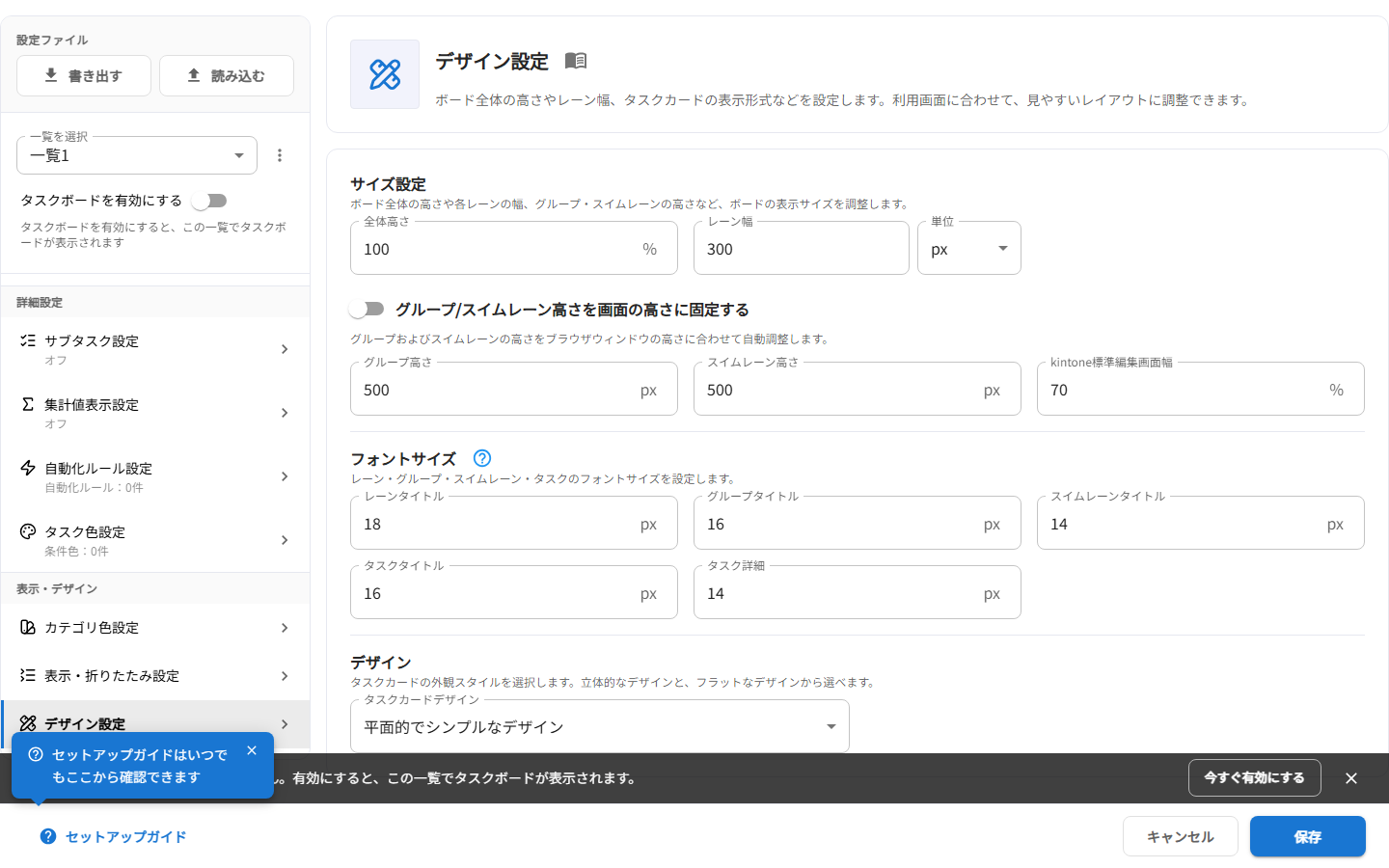Click the スイムレーンタイトル font size field
Image resolution: width=1389 pixels, height=868 pixels.
point(1201,523)
